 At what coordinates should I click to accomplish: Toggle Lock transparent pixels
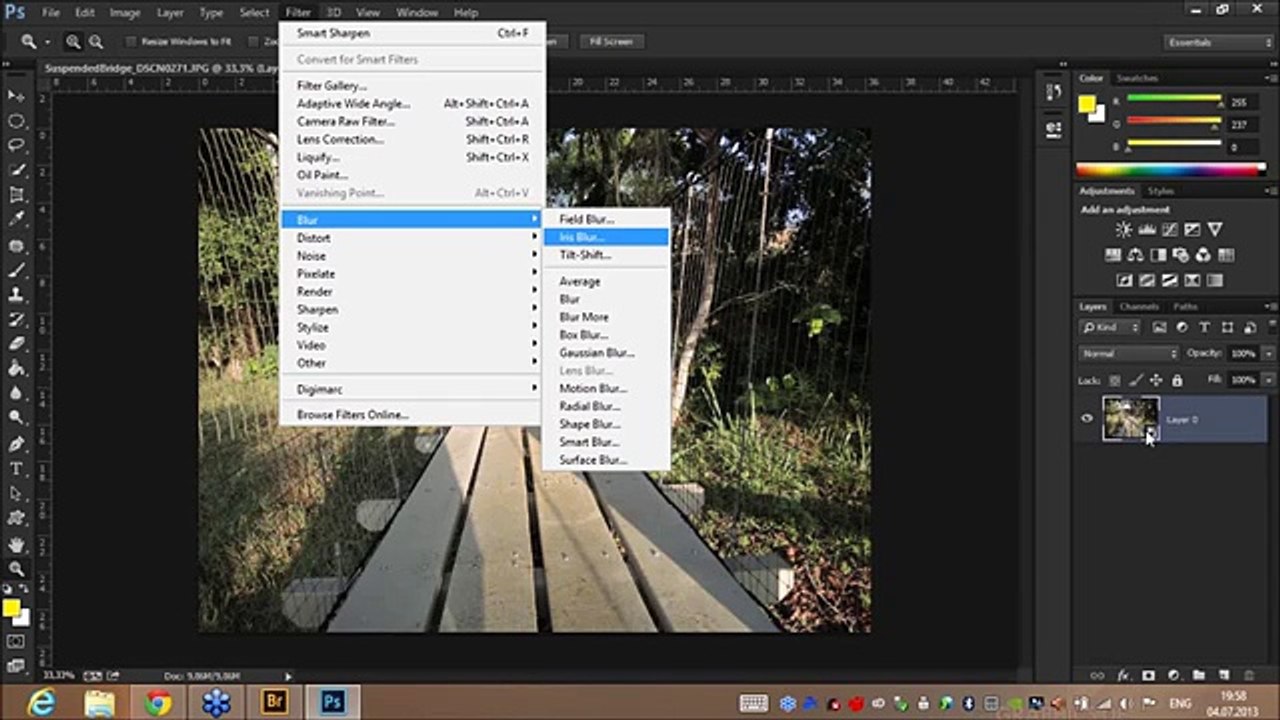[x=1116, y=380]
